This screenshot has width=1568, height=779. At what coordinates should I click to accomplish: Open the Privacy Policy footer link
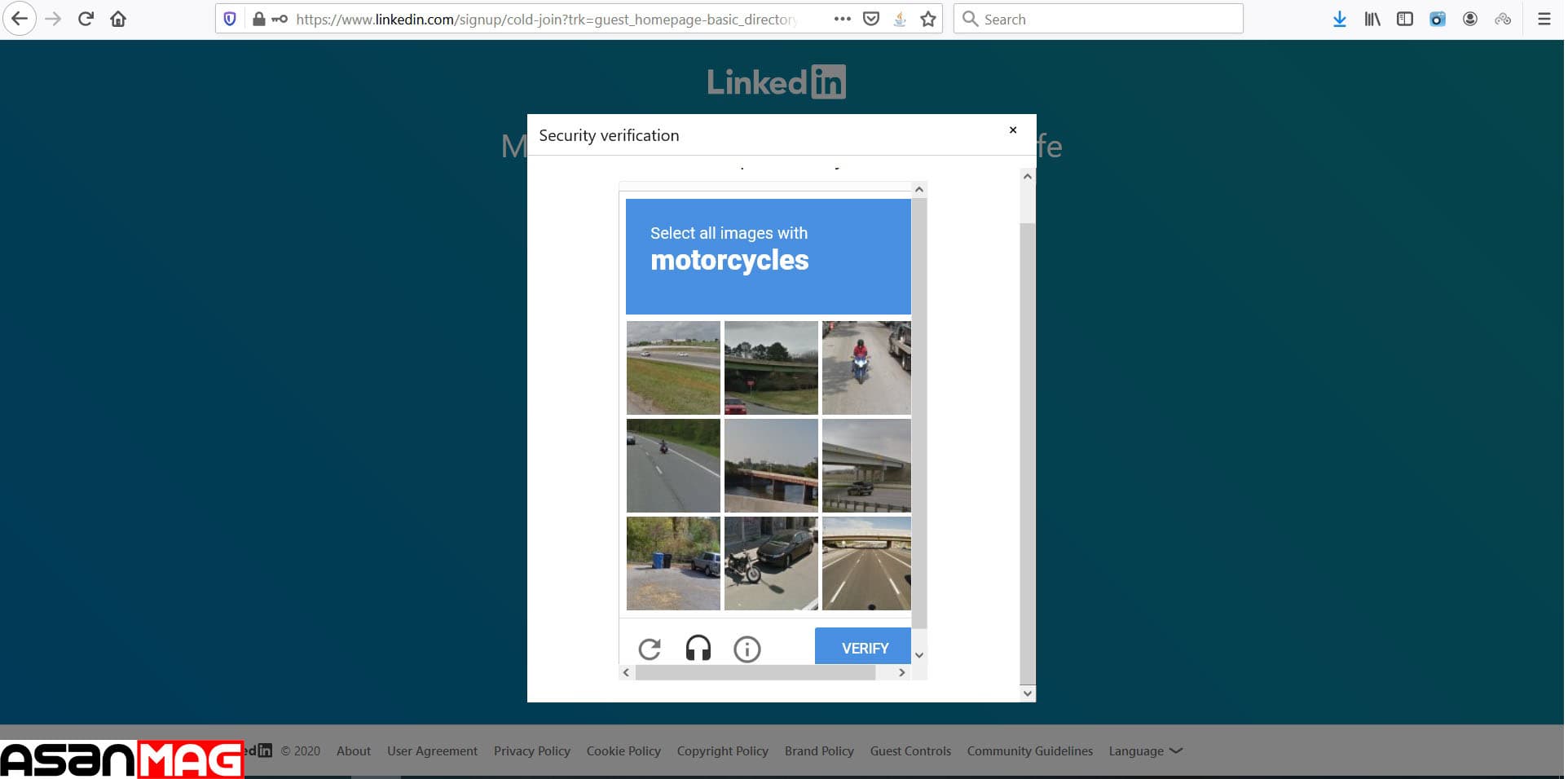(x=531, y=750)
